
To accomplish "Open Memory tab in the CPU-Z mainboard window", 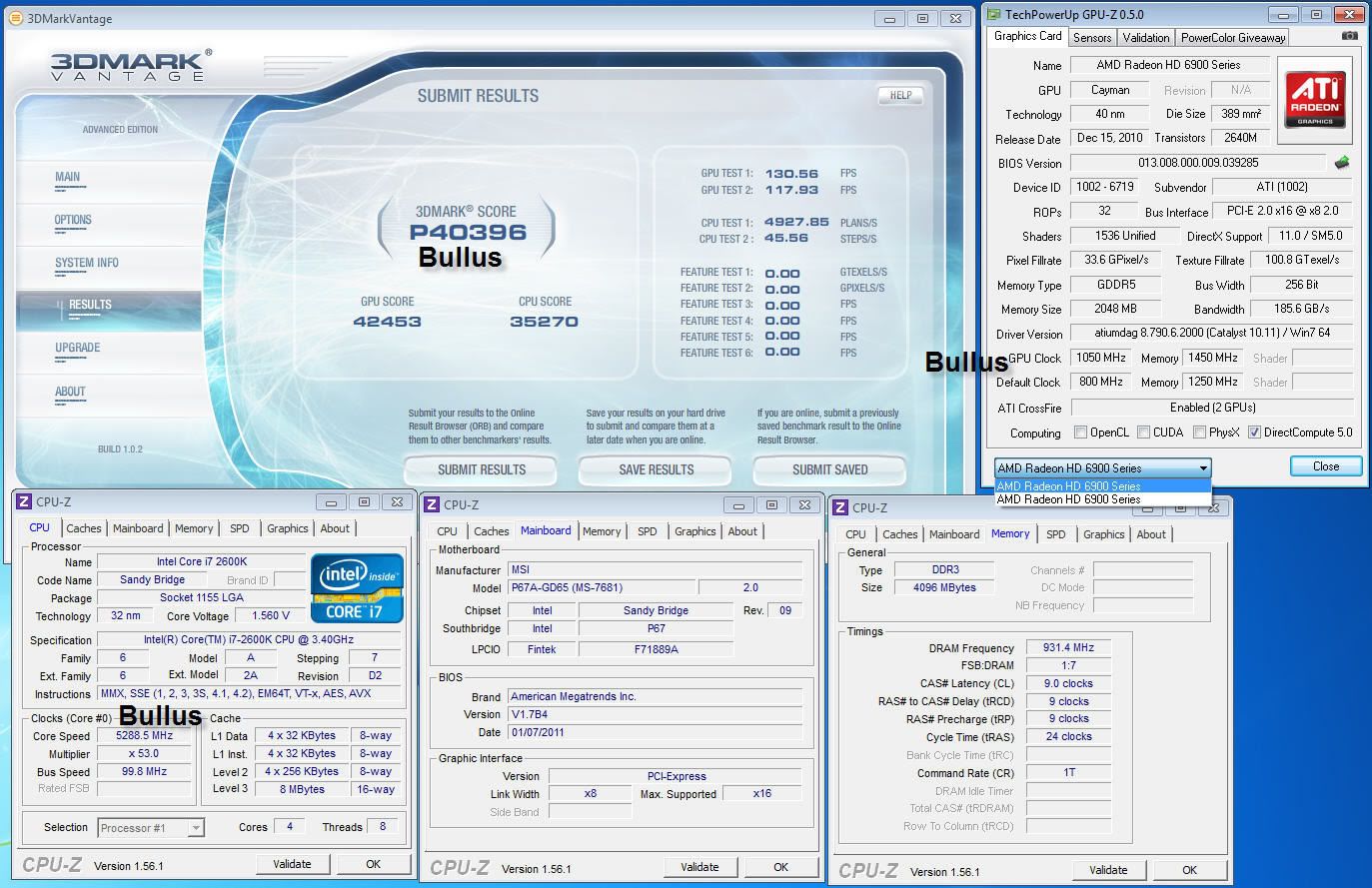I will (602, 531).
